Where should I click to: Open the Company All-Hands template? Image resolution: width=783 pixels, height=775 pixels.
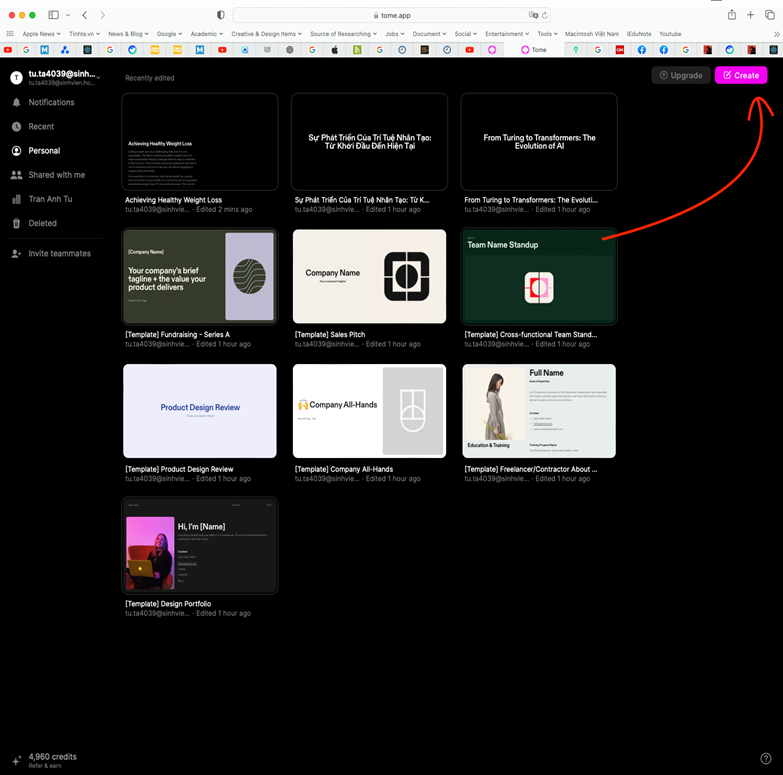point(370,411)
